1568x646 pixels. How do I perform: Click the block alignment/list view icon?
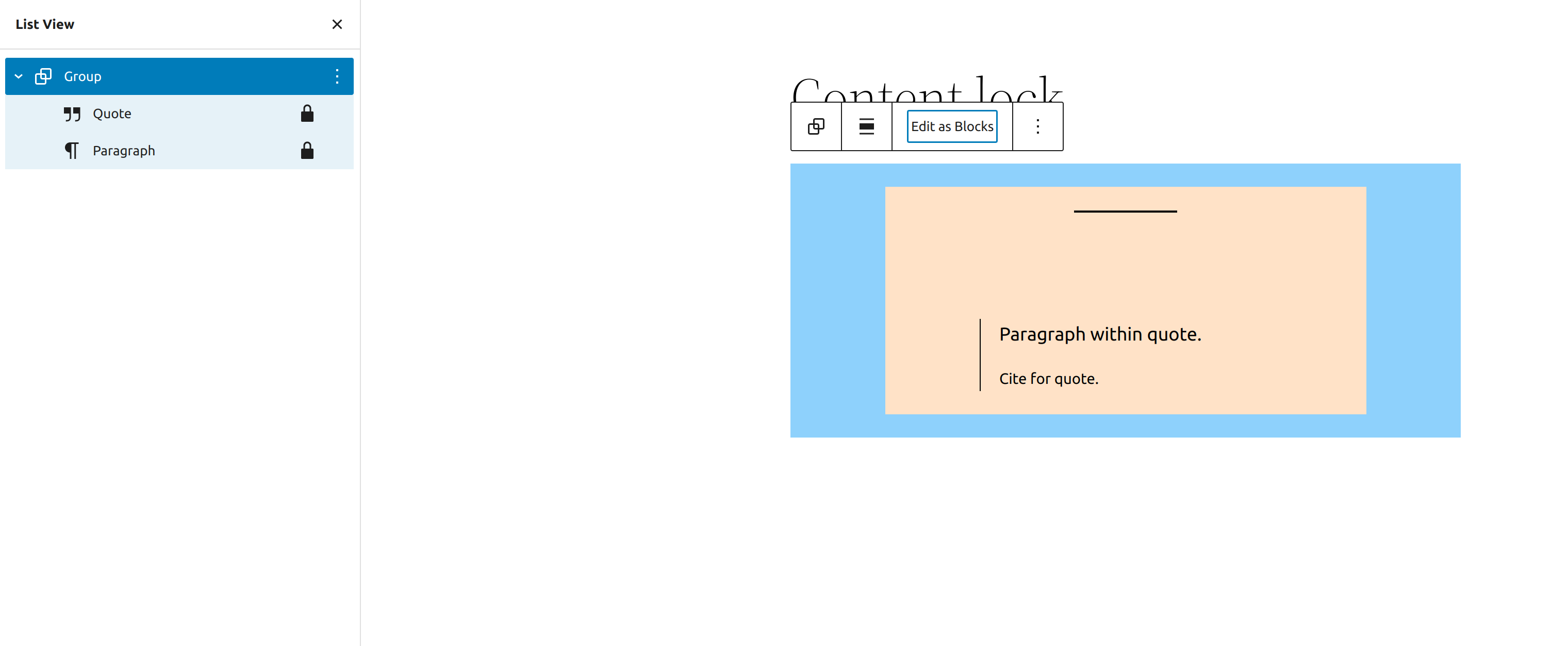[x=867, y=126]
